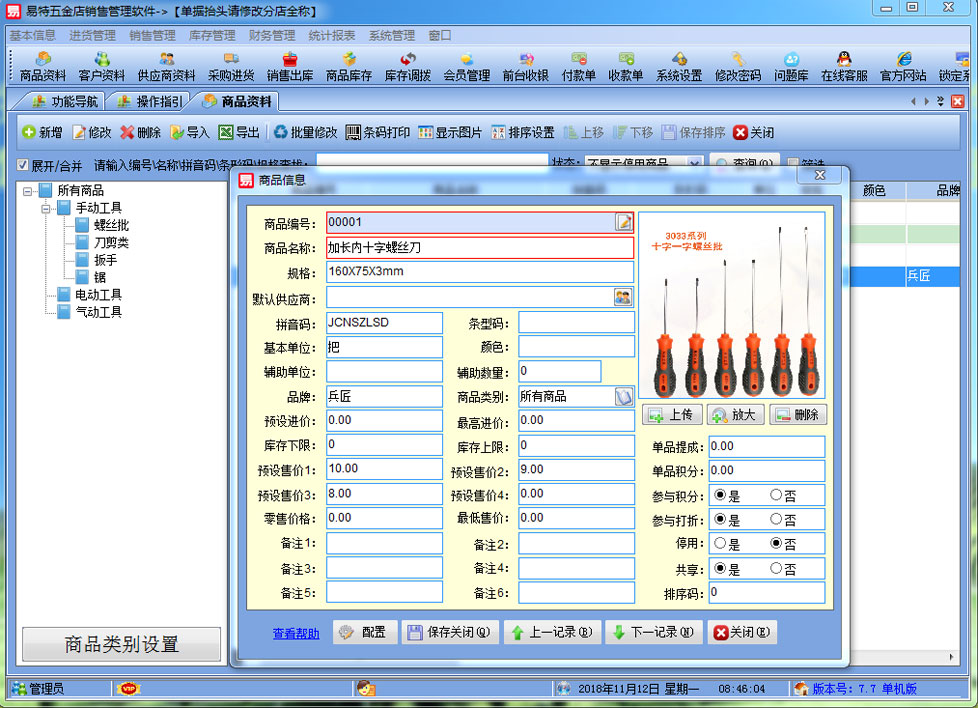Launch 前台收银 from the toolbar
Image resolution: width=978 pixels, height=708 pixels.
525,67
